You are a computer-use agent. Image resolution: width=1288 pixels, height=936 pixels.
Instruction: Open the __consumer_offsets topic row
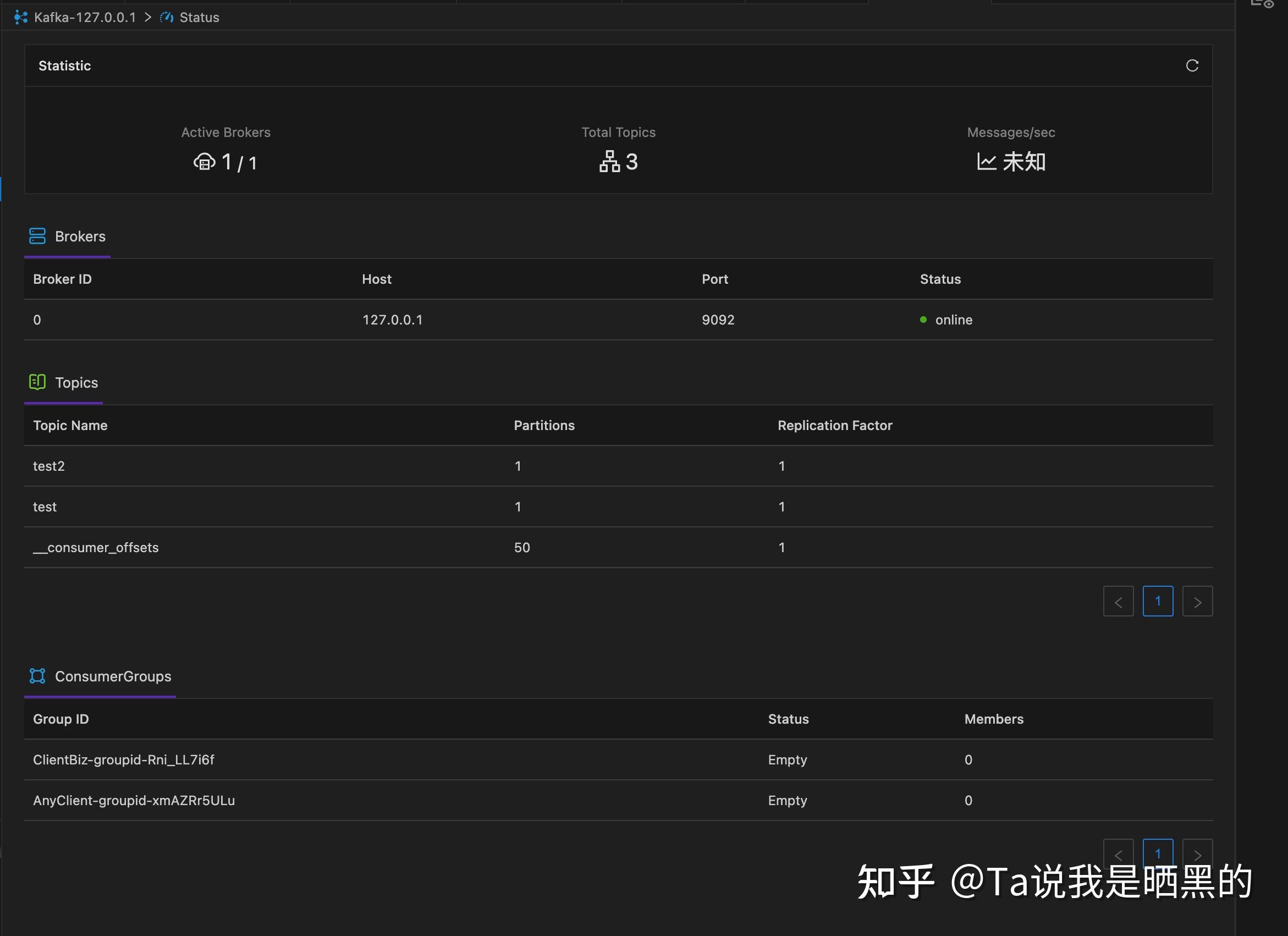(619, 548)
